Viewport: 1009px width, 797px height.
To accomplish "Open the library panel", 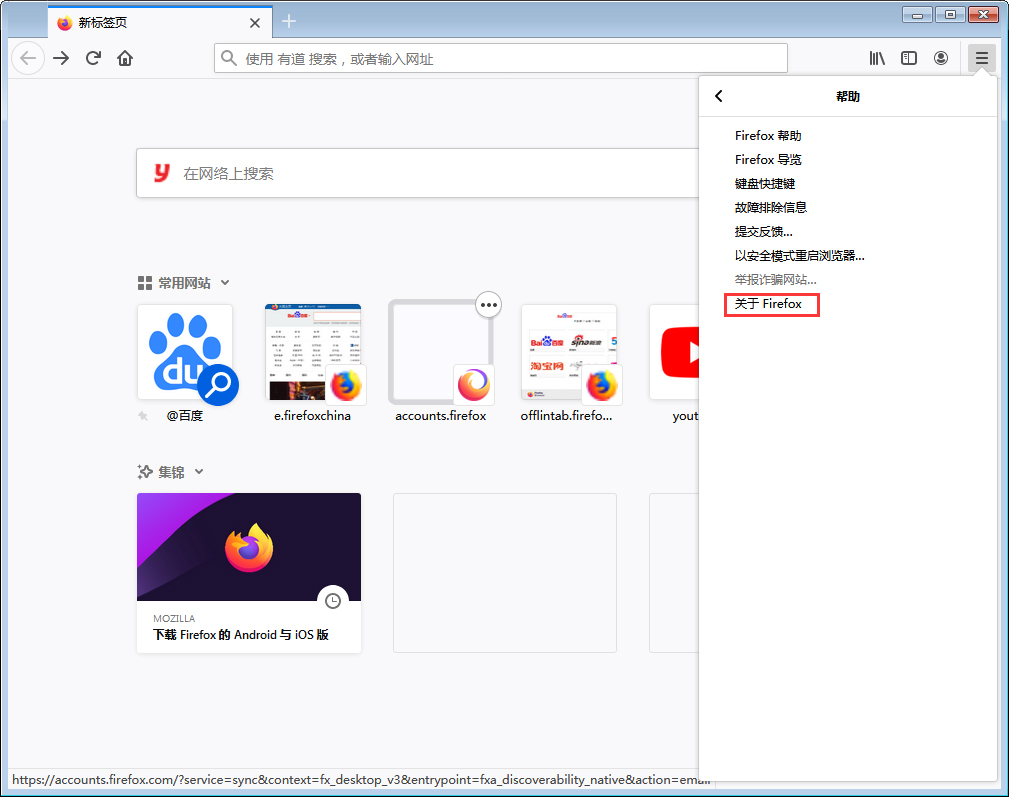I will [877, 58].
